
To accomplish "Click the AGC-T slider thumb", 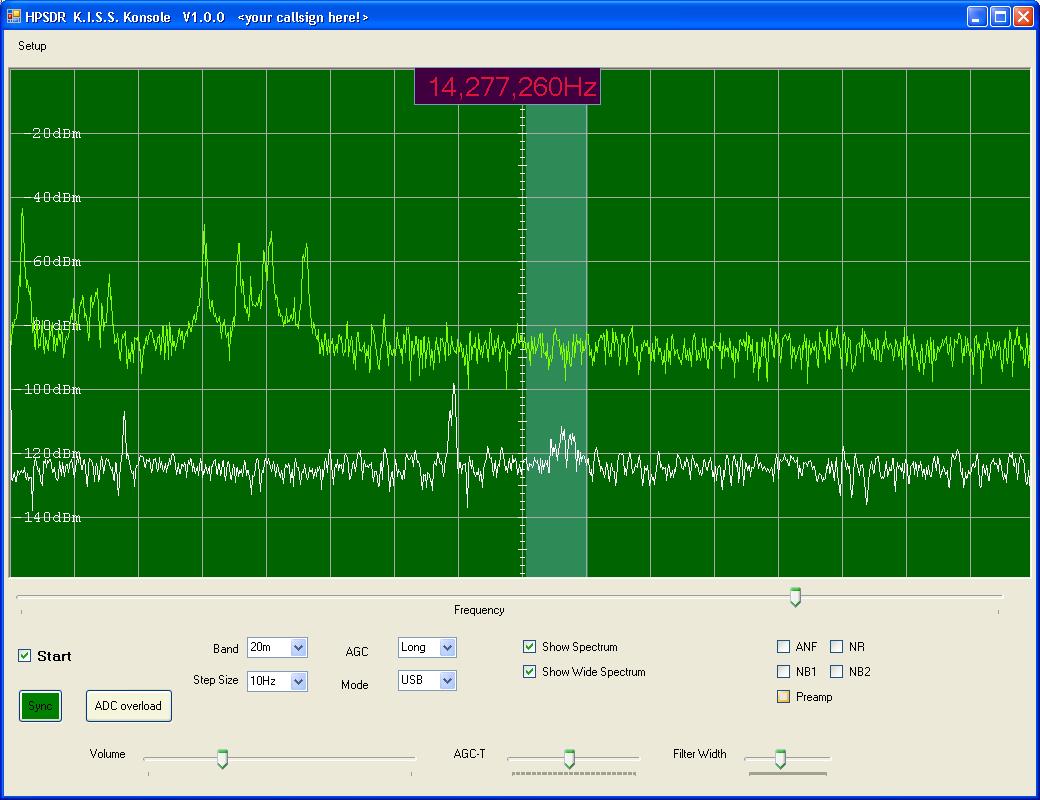I will click(x=569, y=759).
